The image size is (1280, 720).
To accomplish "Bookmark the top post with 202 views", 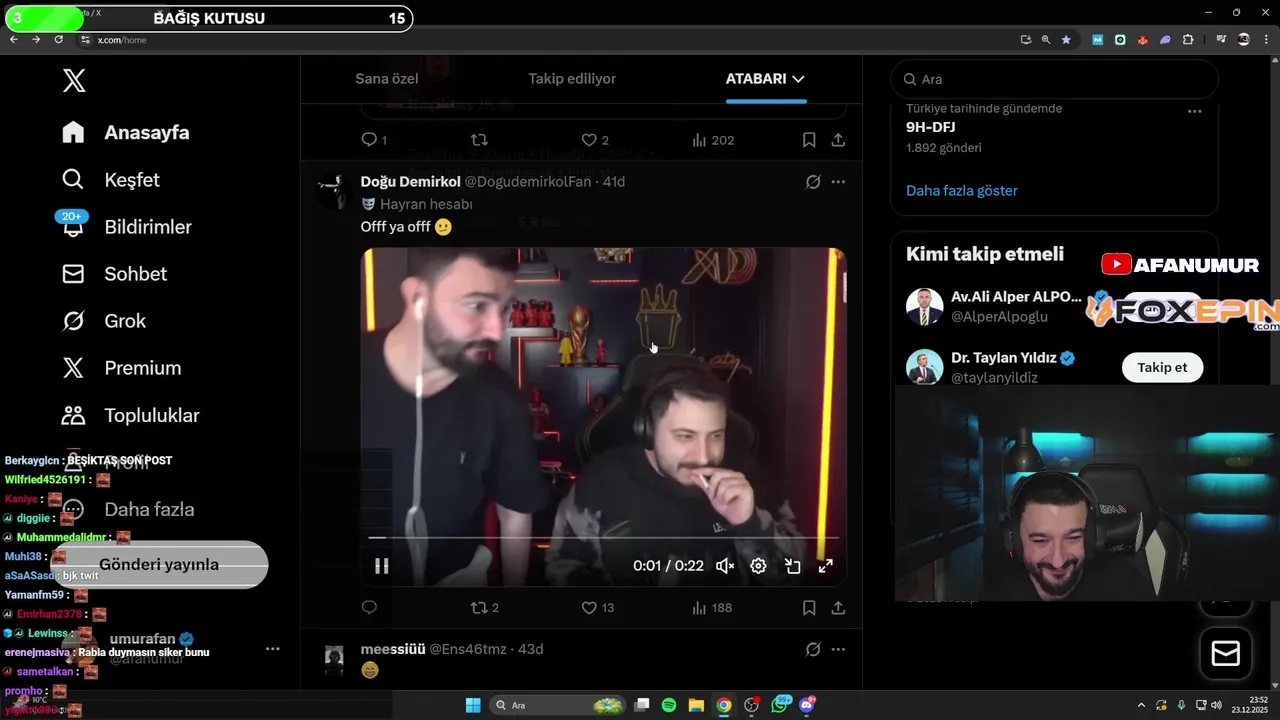I will [809, 140].
